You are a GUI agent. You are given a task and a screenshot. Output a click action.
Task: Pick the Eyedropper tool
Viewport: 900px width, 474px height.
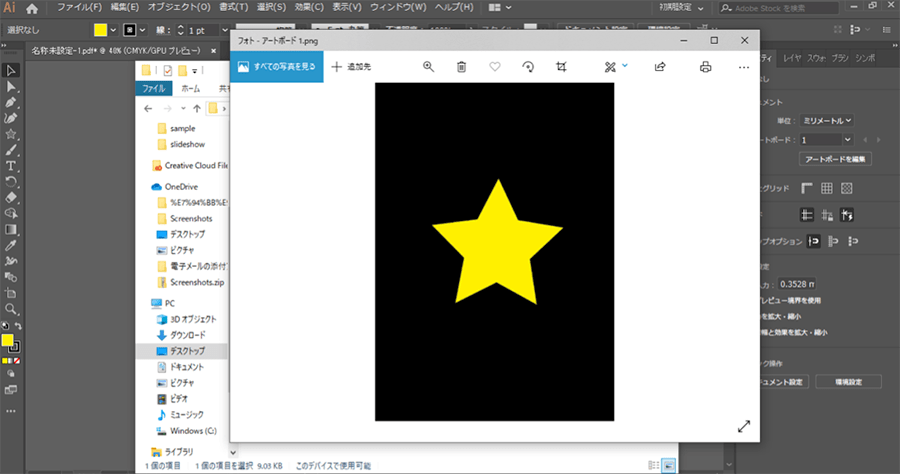click(x=11, y=244)
